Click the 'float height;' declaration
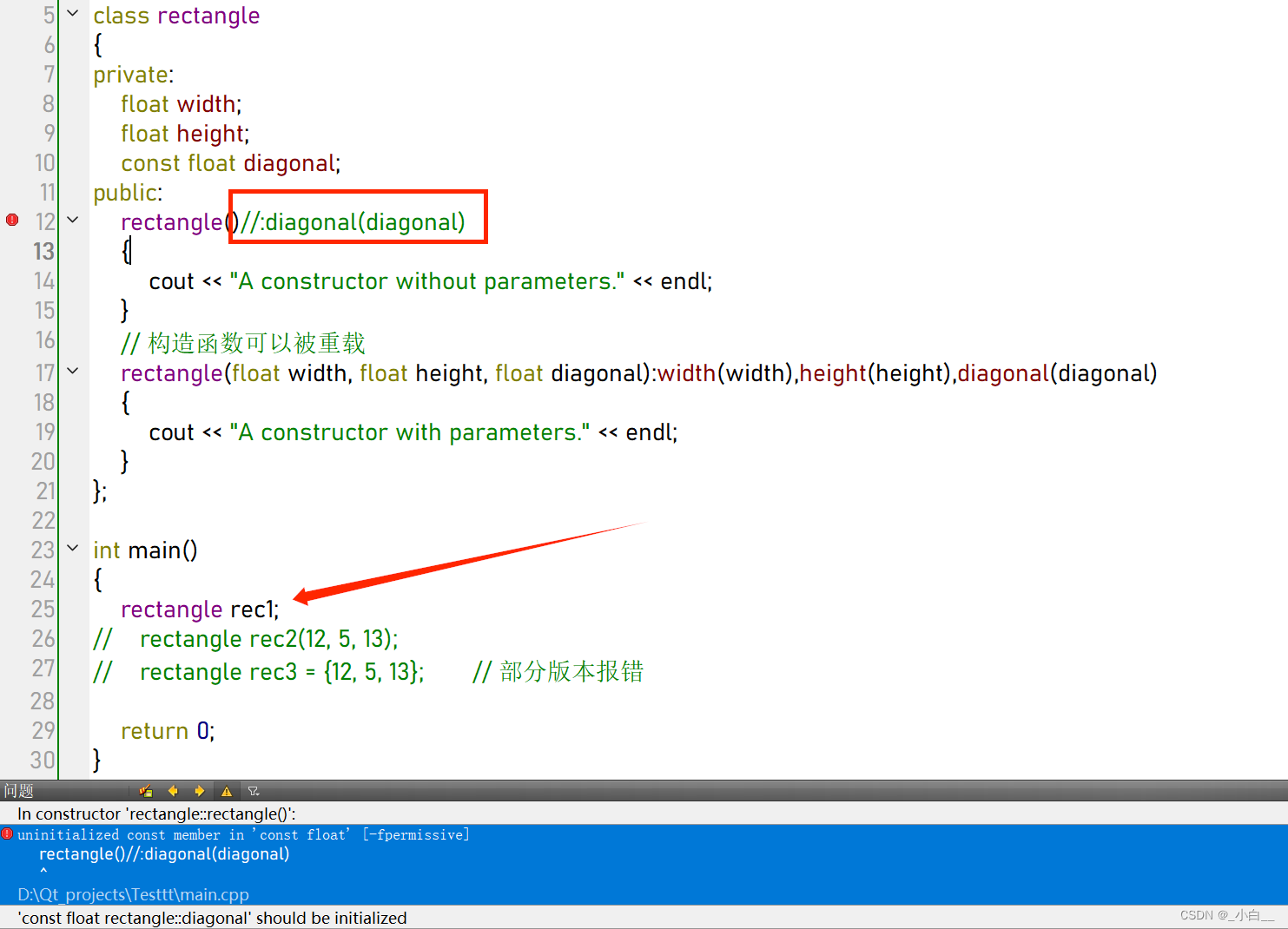 (x=185, y=134)
